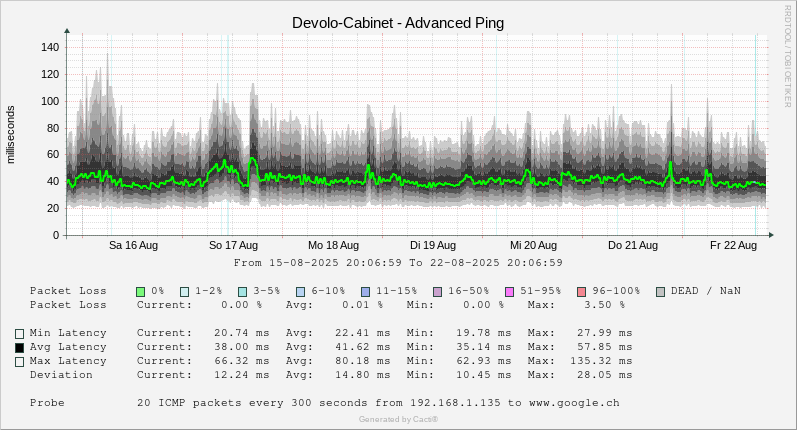Click the packet loss Avg value 0.01 %

point(362,305)
